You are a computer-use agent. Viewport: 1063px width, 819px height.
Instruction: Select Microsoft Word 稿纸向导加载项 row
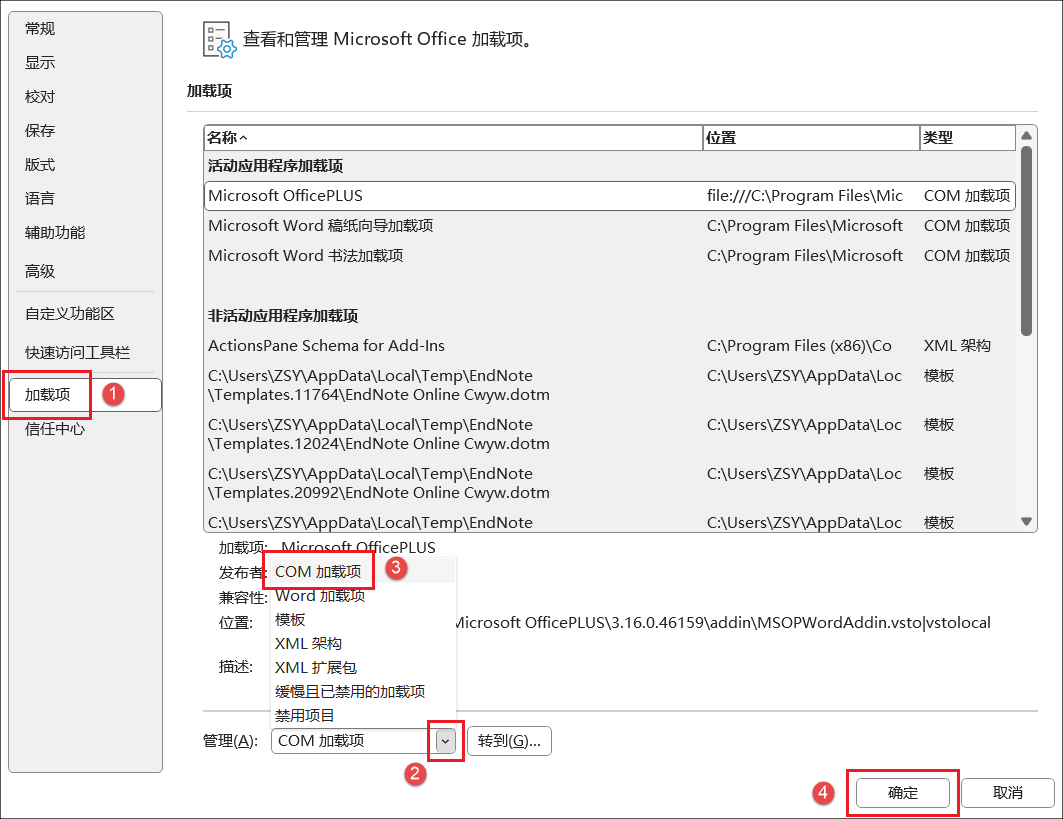click(609, 226)
